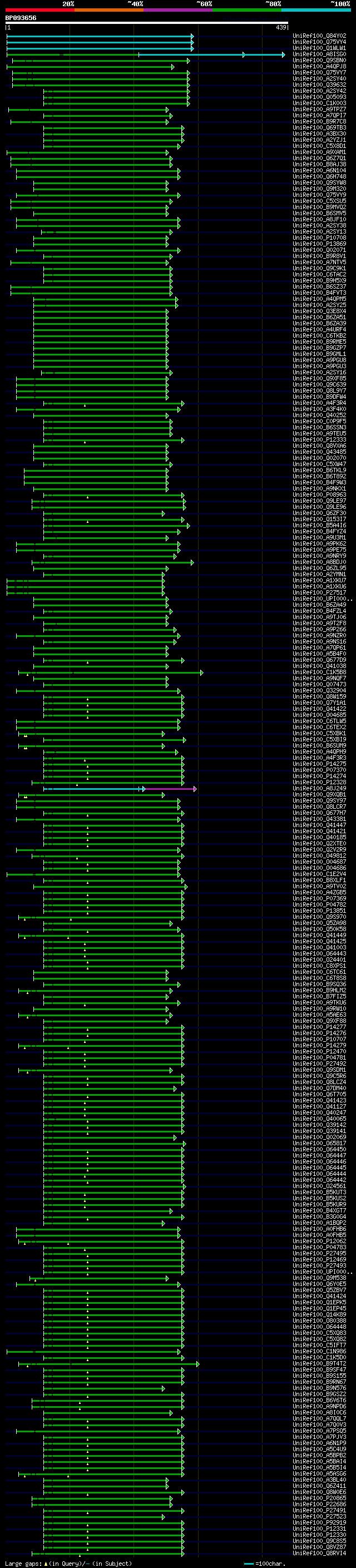Image resolution: width=356 pixels, height=1568 pixels.
Task: Select the red 20% legend segment
Action: (x=39, y=10)
